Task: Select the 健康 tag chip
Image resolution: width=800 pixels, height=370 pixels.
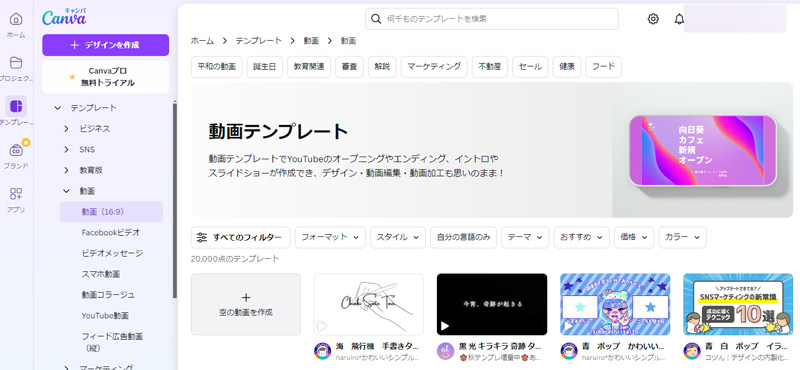Action: pos(567,67)
